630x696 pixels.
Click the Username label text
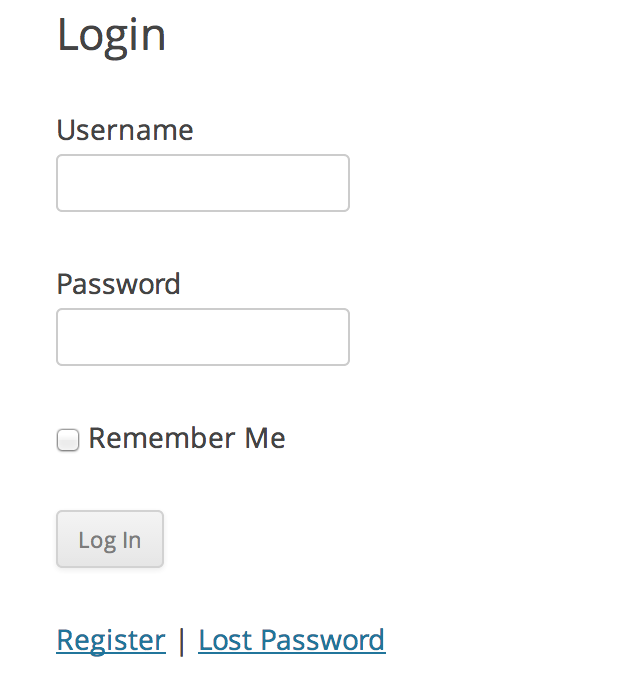[x=125, y=130]
